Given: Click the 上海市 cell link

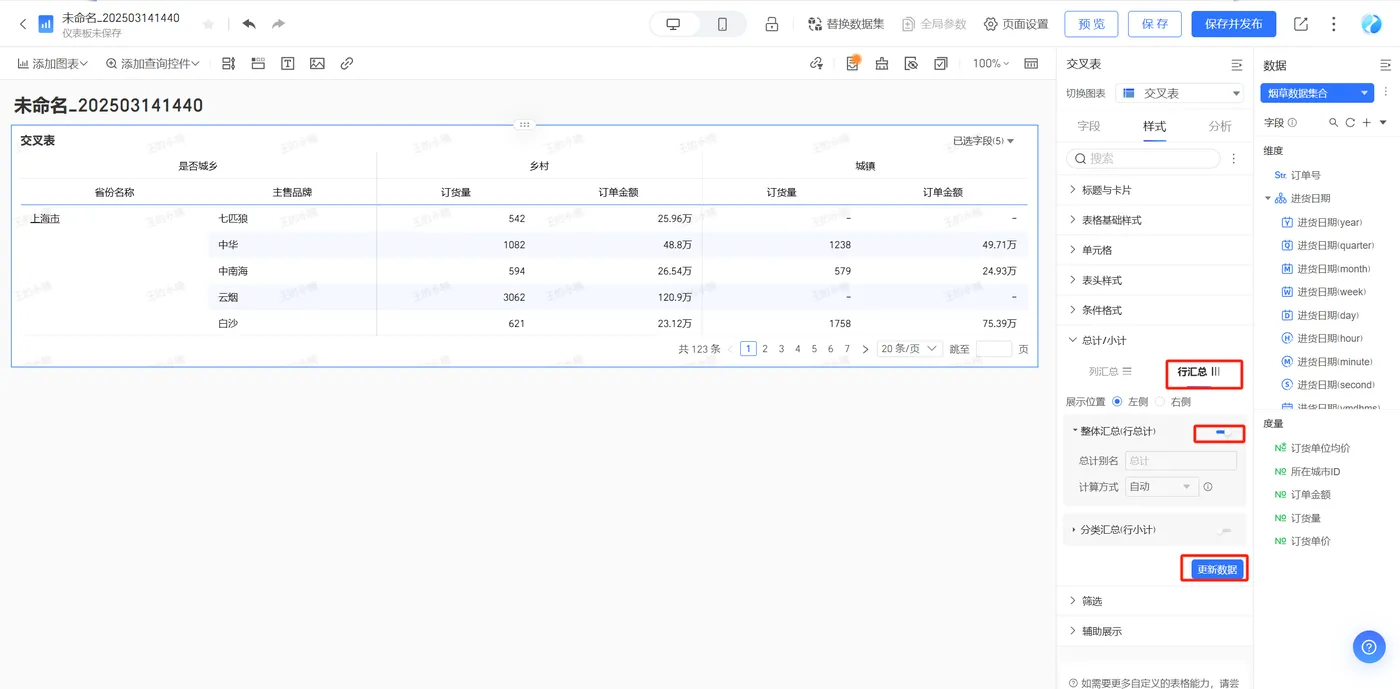Looking at the screenshot, I should point(45,218).
